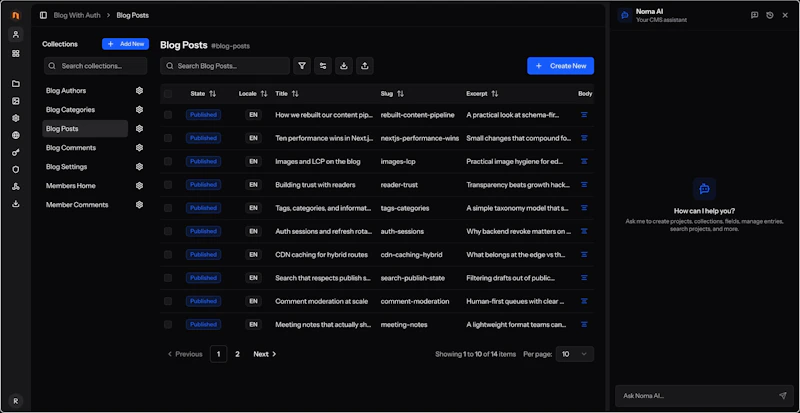Screen dimensions: 800x413
Task: Click the send message arrow icon
Action: [783, 396]
